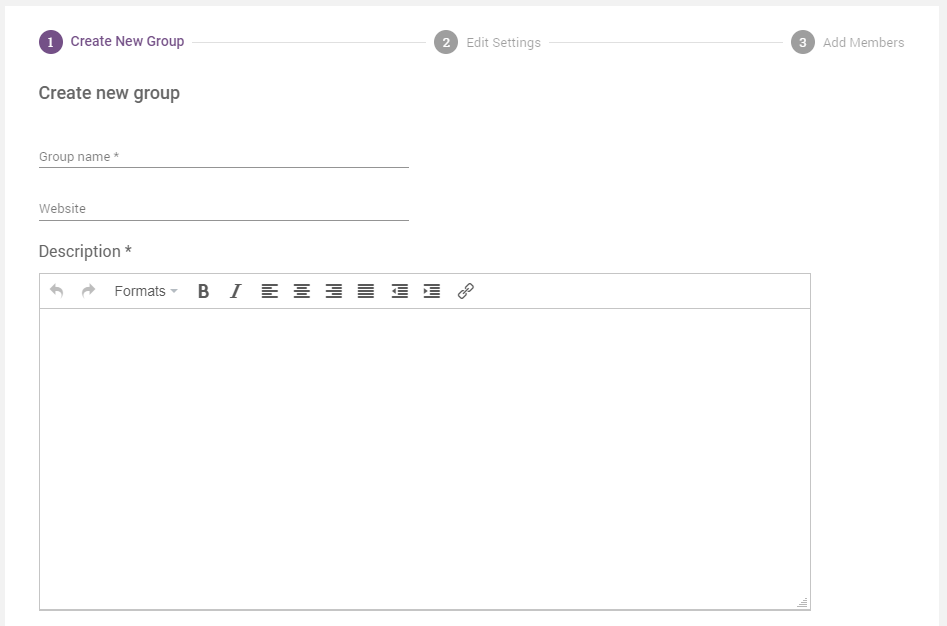Align description text to the right
947x626 pixels.
(x=334, y=291)
